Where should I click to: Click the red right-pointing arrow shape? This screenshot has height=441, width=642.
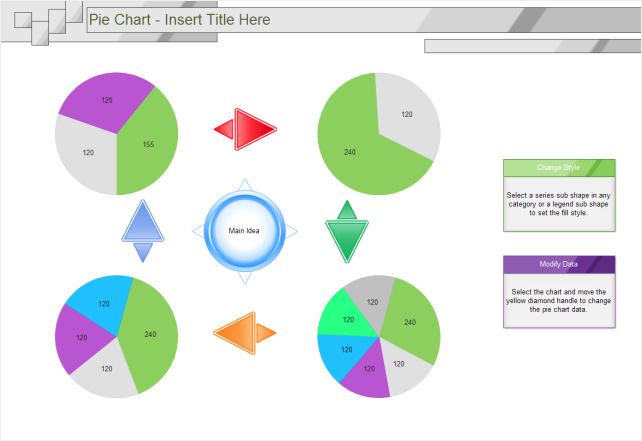(x=246, y=129)
